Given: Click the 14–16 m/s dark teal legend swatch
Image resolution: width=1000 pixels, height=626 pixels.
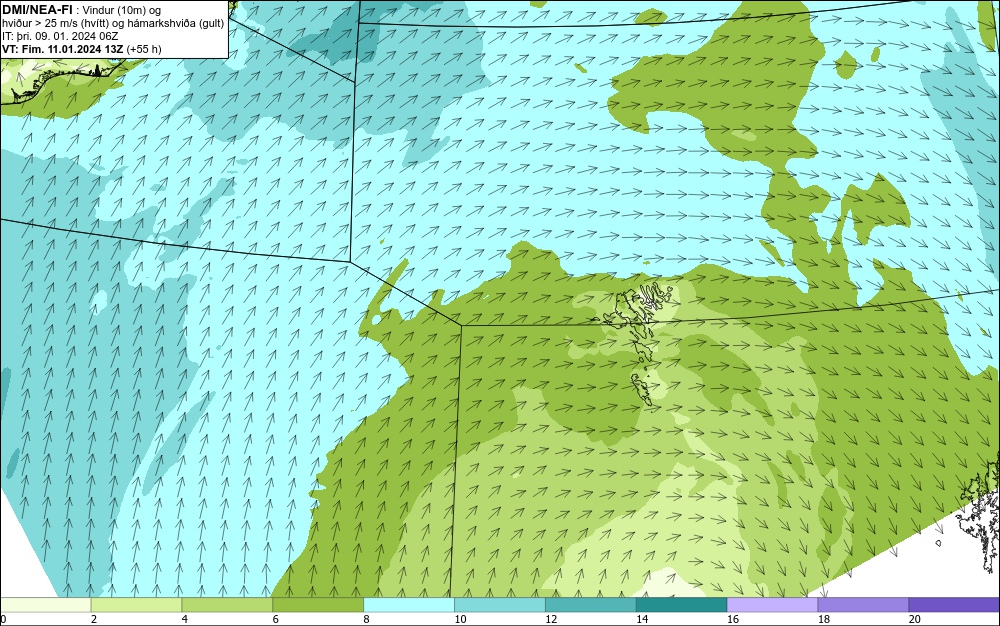Looking at the screenshot, I should tap(681, 604).
